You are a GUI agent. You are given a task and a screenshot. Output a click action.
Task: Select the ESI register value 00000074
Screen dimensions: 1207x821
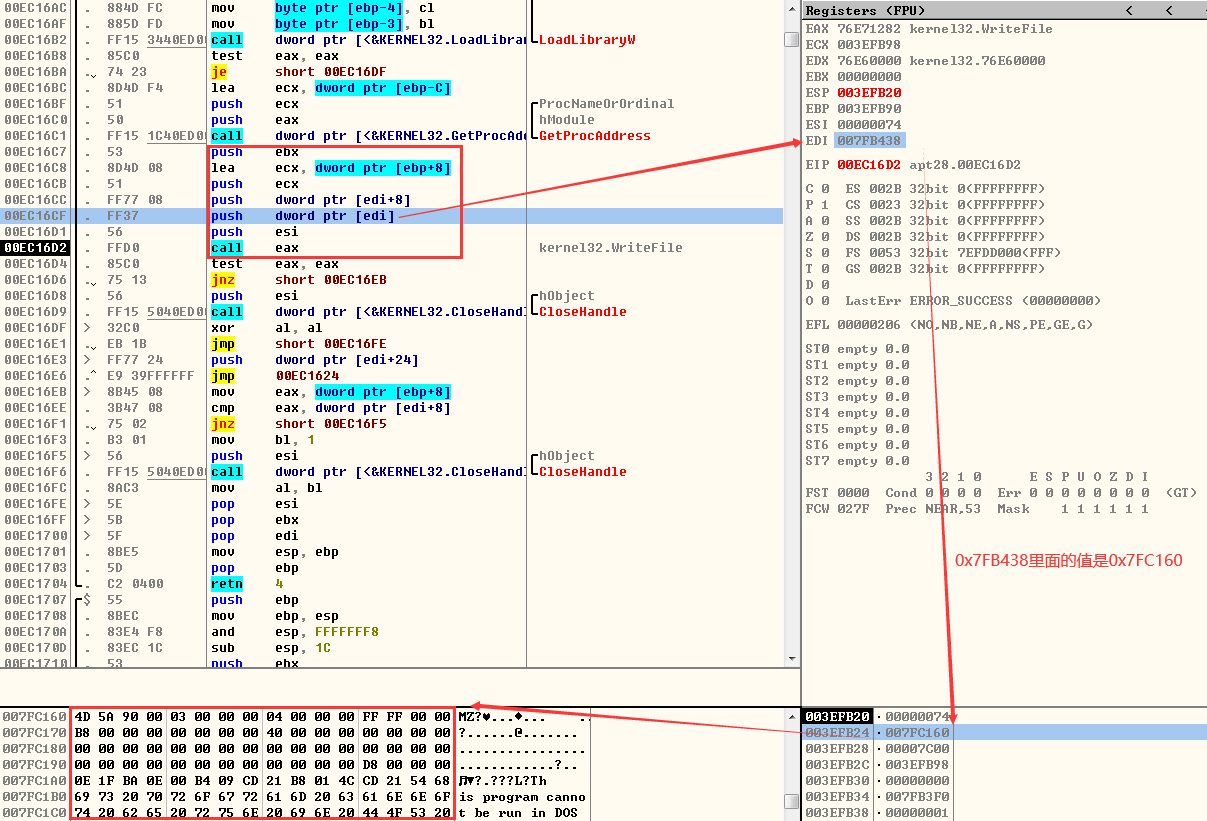coord(869,125)
